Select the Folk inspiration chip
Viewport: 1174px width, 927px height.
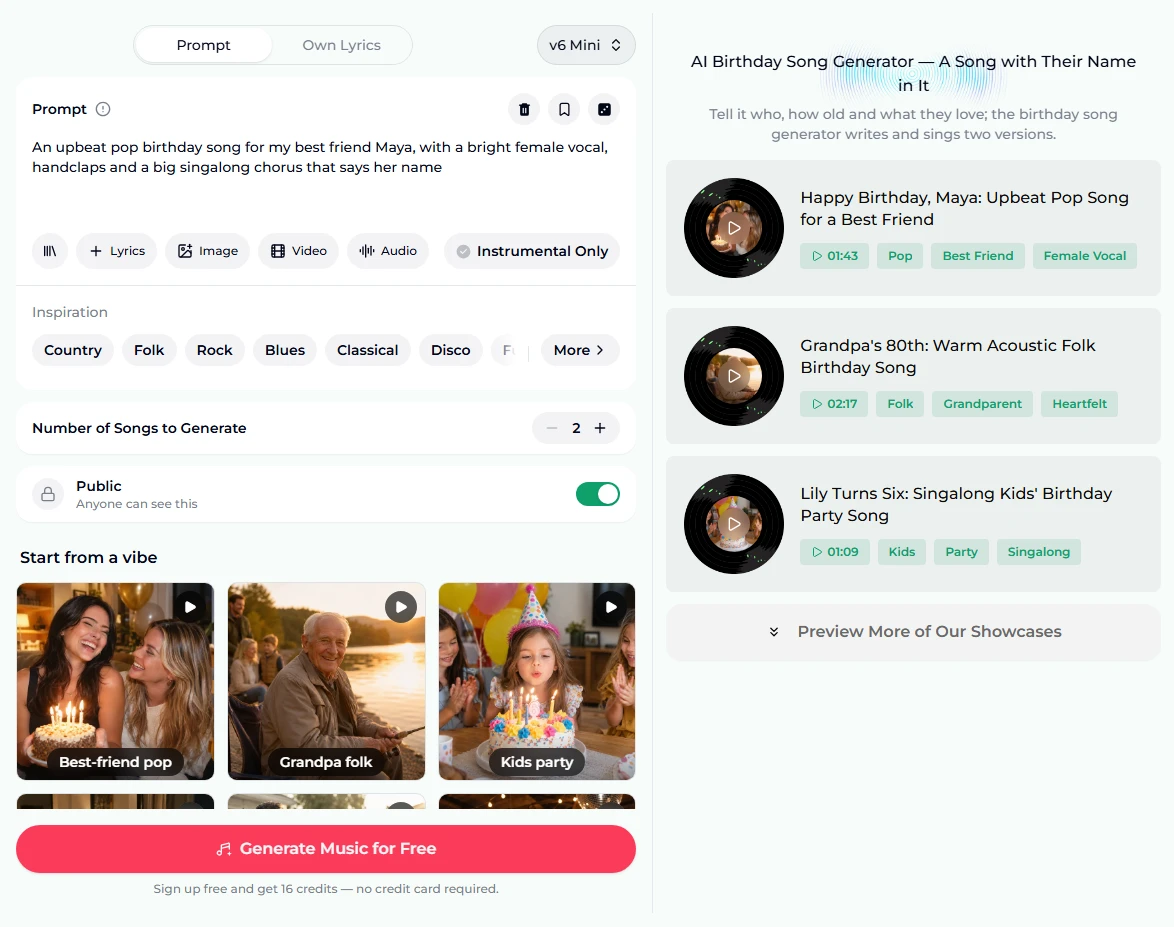(x=149, y=350)
